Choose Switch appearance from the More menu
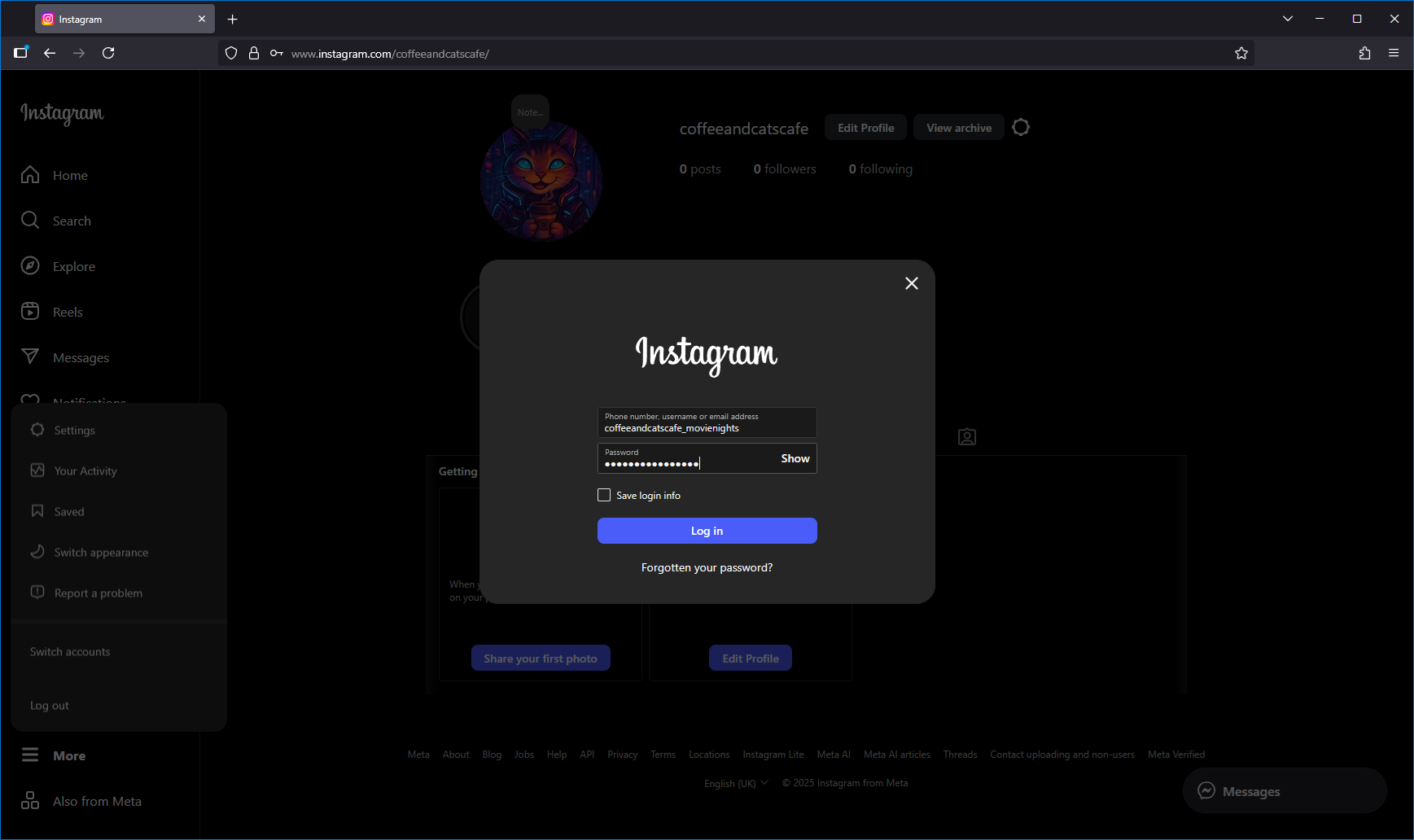This screenshot has height=840, width=1414. tap(101, 553)
